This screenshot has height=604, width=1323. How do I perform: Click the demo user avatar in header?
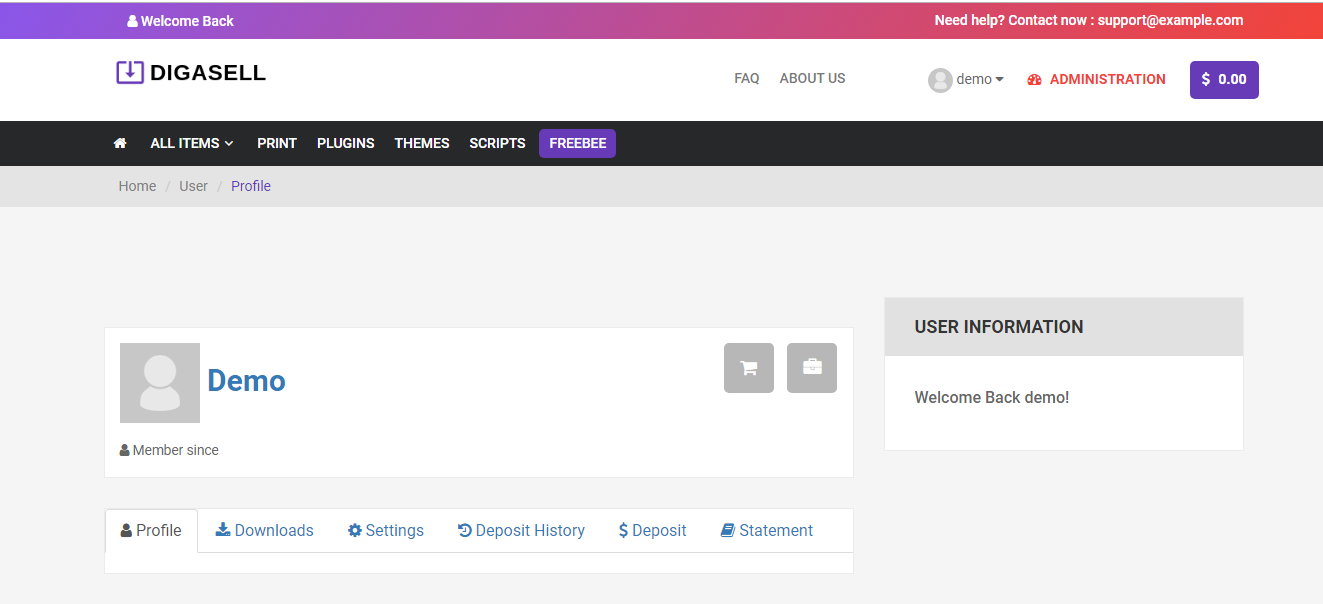pyautogui.click(x=940, y=80)
